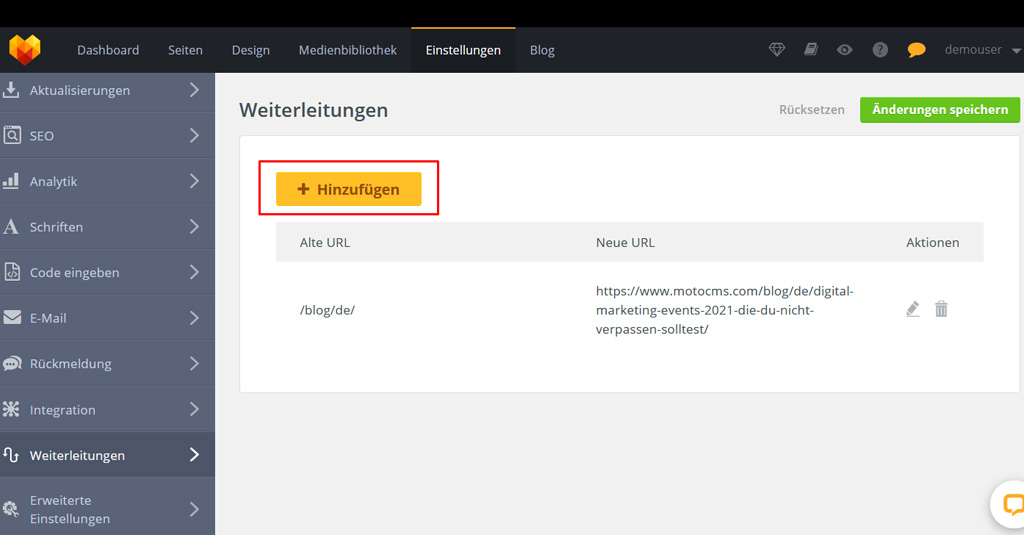Click the Hinzufügen button

[349, 189]
